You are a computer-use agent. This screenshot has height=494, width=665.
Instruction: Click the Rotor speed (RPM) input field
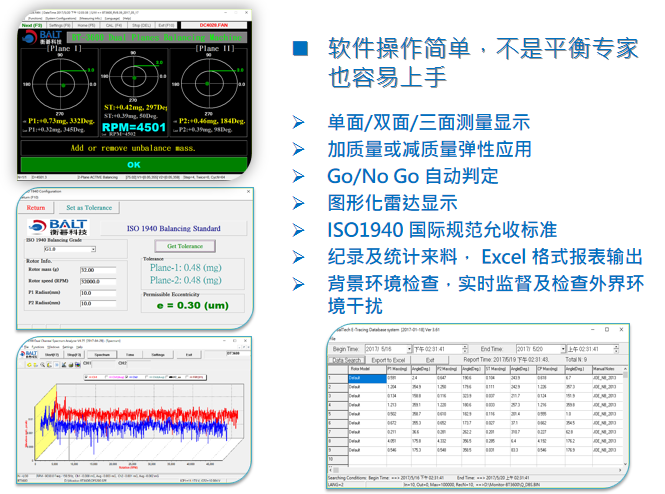[98, 281]
